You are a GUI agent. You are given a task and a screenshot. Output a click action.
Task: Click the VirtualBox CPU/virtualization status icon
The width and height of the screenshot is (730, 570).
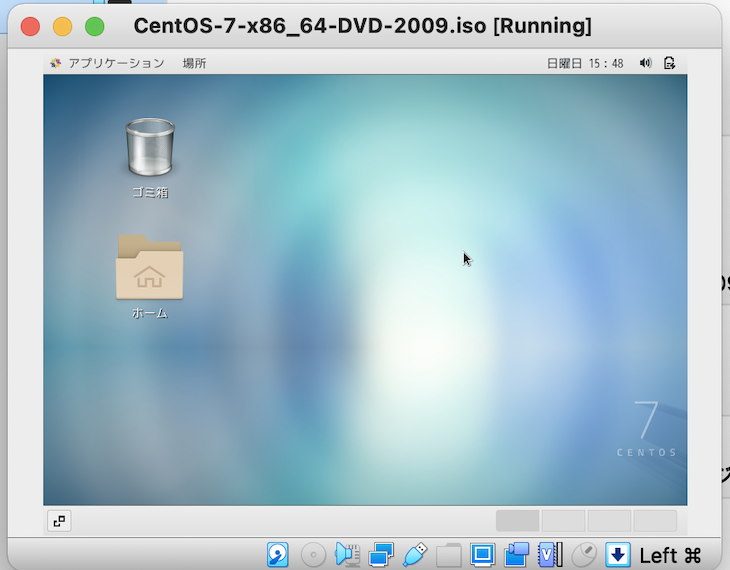click(550, 555)
